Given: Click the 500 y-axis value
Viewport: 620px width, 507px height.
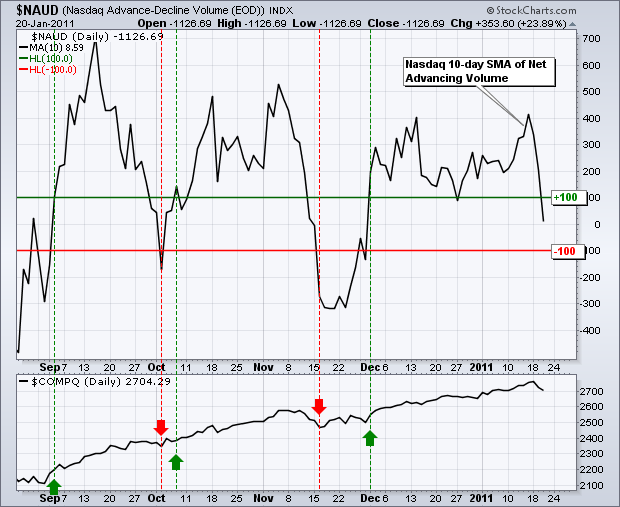Looking at the screenshot, I should (x=591, y=92).
